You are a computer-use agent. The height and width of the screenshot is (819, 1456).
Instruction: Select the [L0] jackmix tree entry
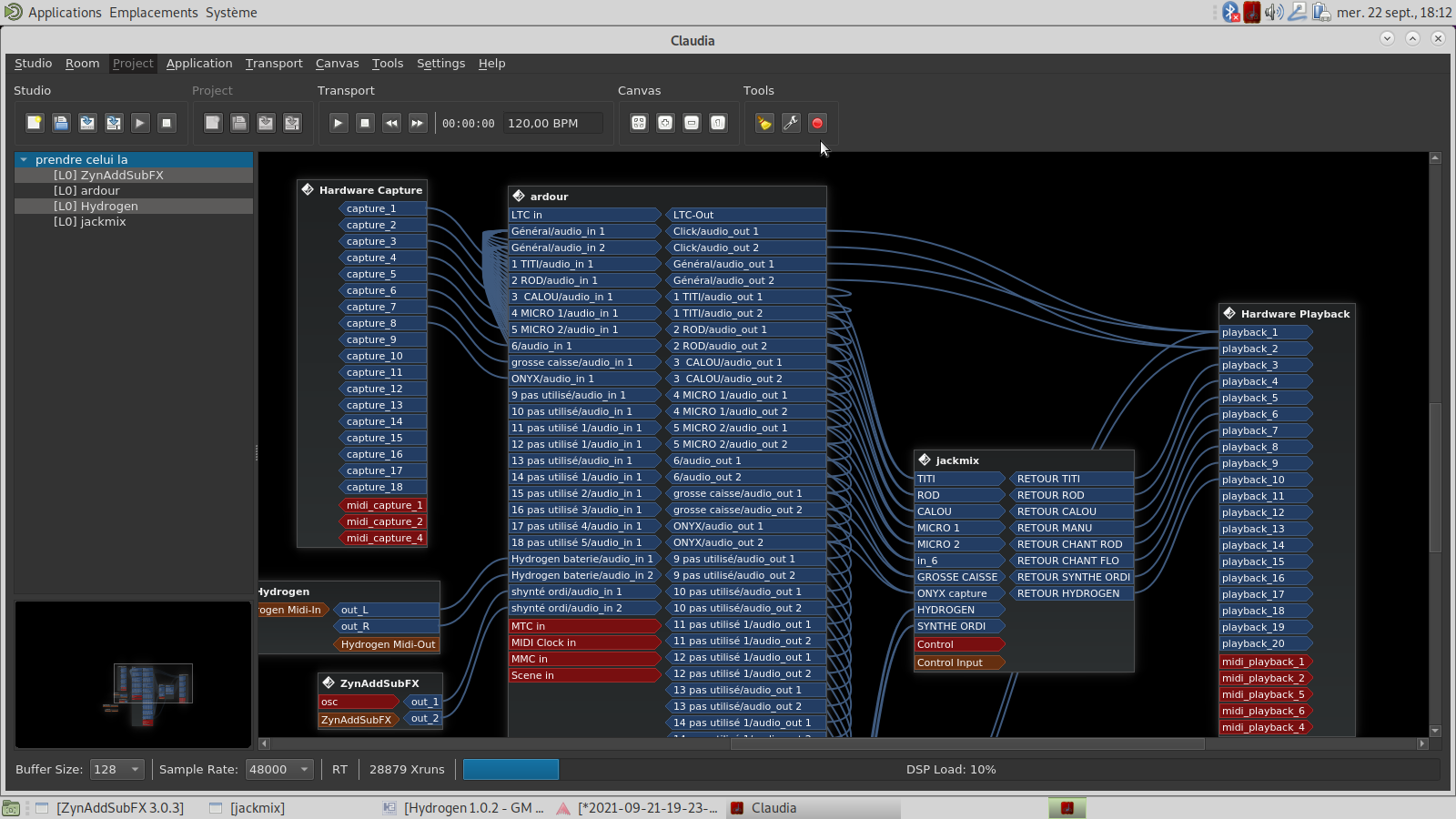pyautogui.click(x=89, y=222)
